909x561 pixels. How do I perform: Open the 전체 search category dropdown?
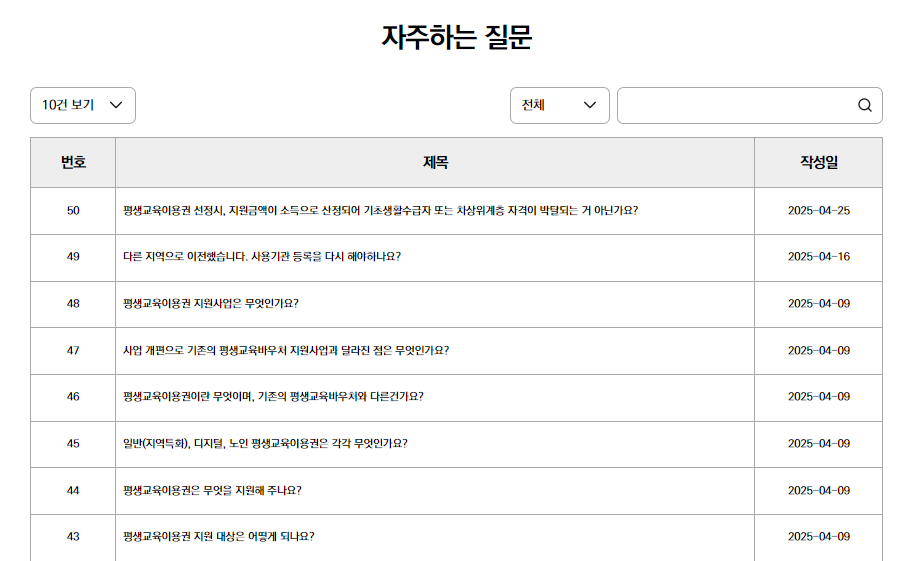[x=559, y=105]
